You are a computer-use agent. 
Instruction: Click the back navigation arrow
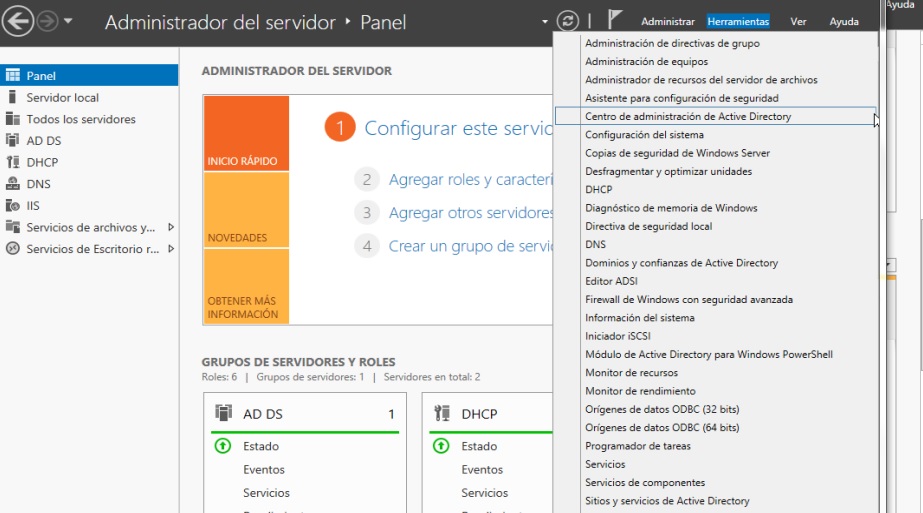[x=19, y=21]
